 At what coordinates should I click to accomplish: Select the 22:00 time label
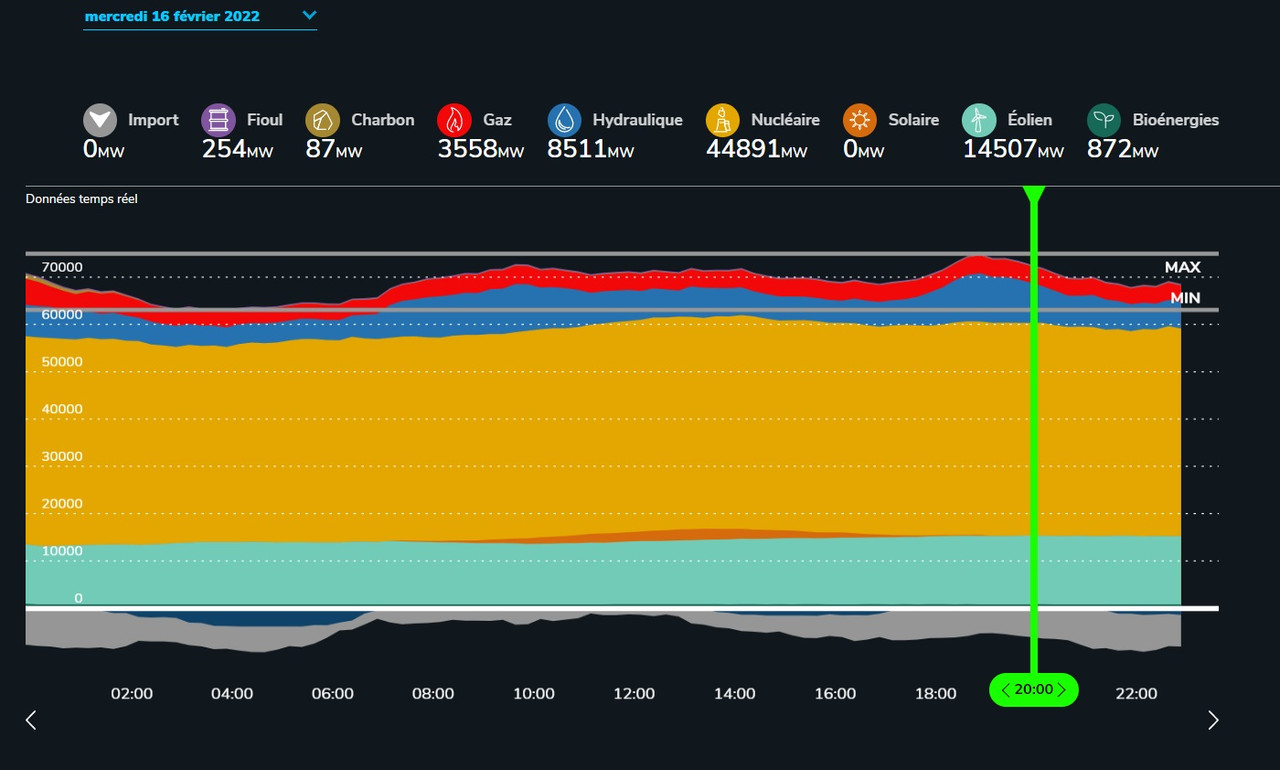coord(1136,693)
